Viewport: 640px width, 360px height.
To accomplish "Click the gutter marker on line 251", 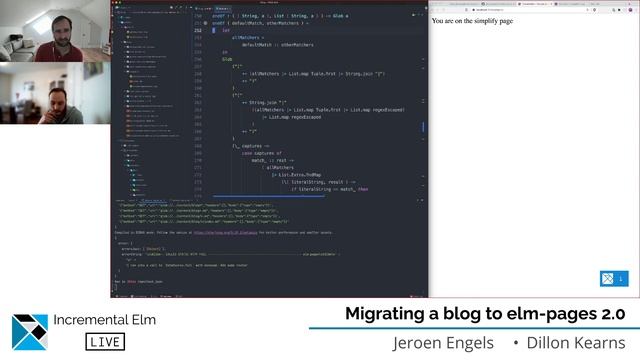I will pos(205,23).
